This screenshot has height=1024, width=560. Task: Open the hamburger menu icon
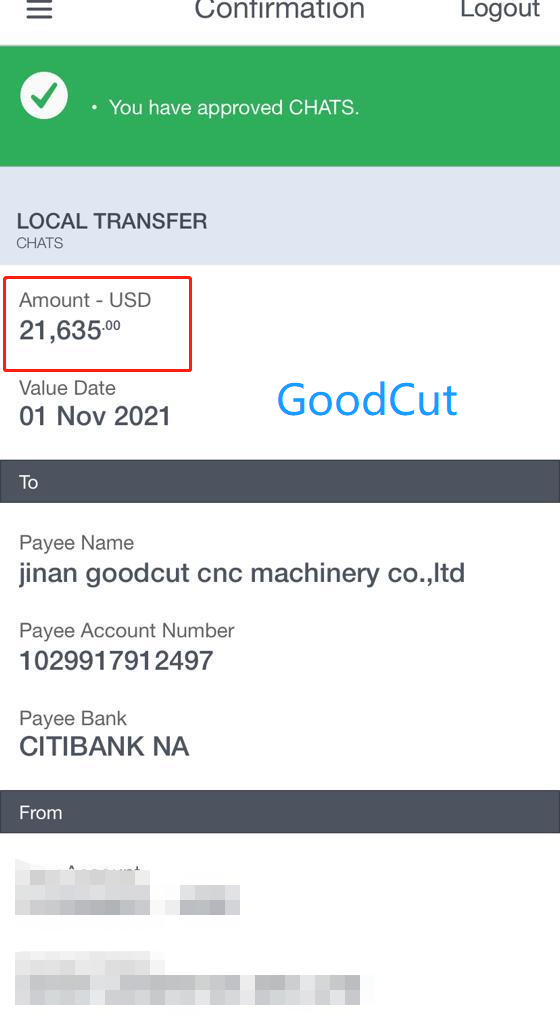(x=39, y=9)
